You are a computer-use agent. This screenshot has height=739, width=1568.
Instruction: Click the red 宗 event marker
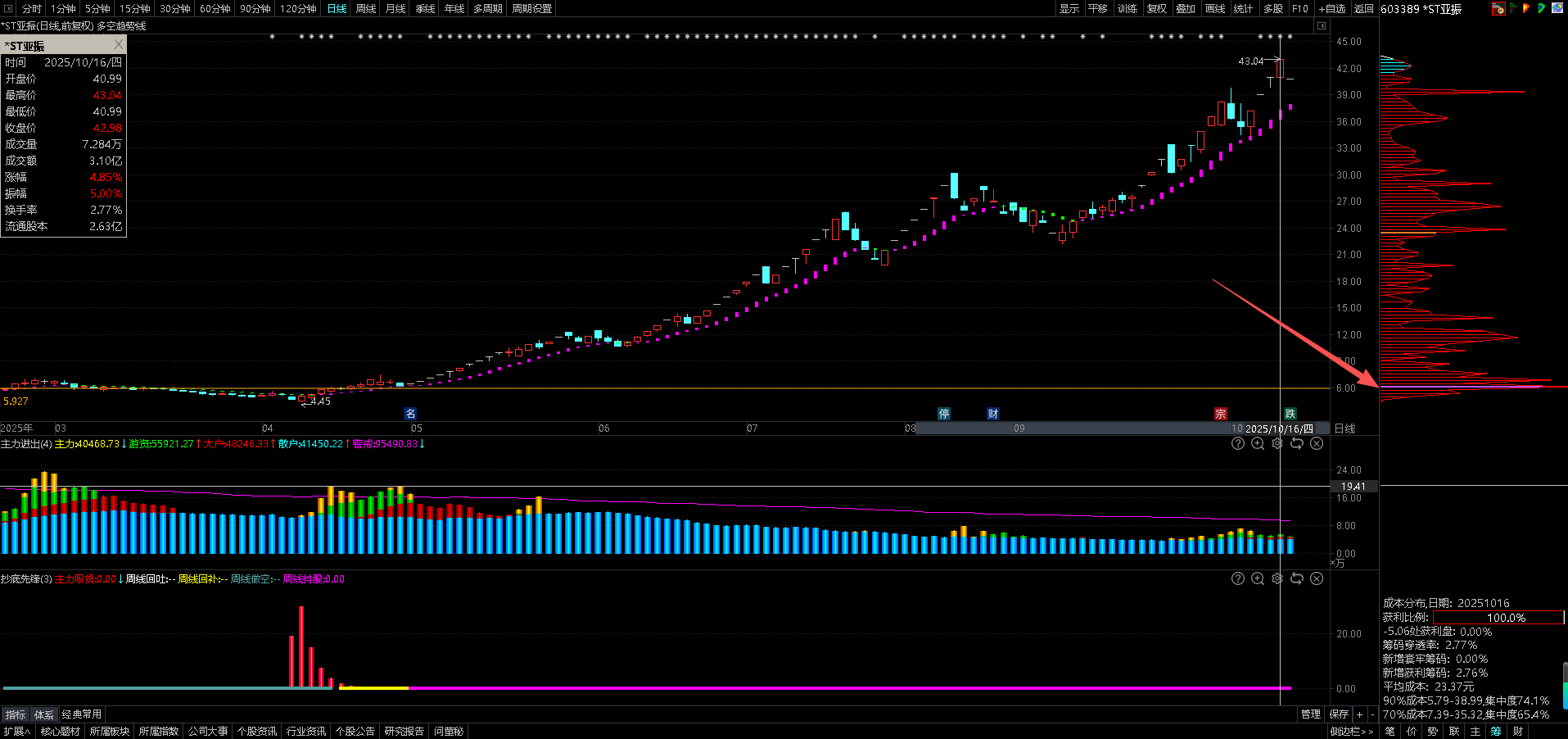[1221, 414]
